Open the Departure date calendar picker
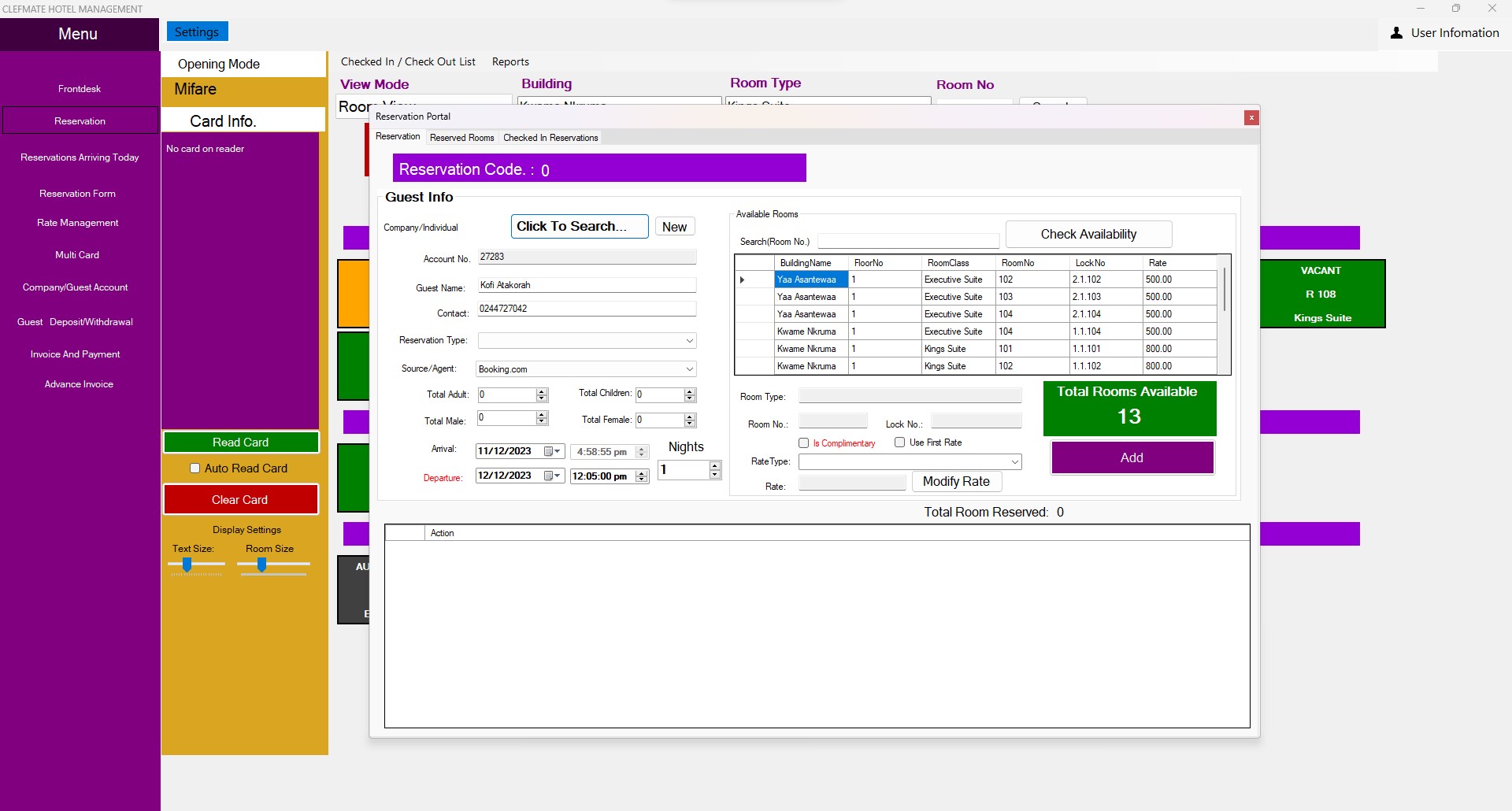Viewport: 1512px width, 811px height. coord(552,476)
